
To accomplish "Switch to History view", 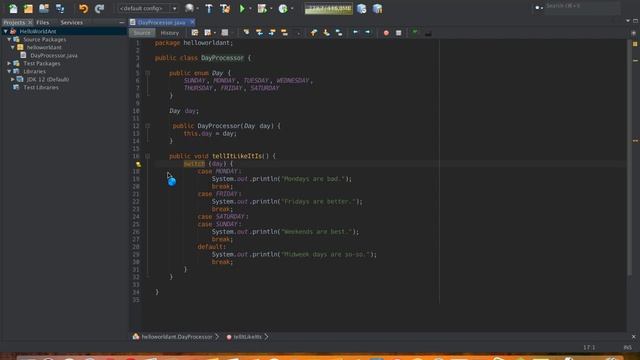I will point(170,33).
